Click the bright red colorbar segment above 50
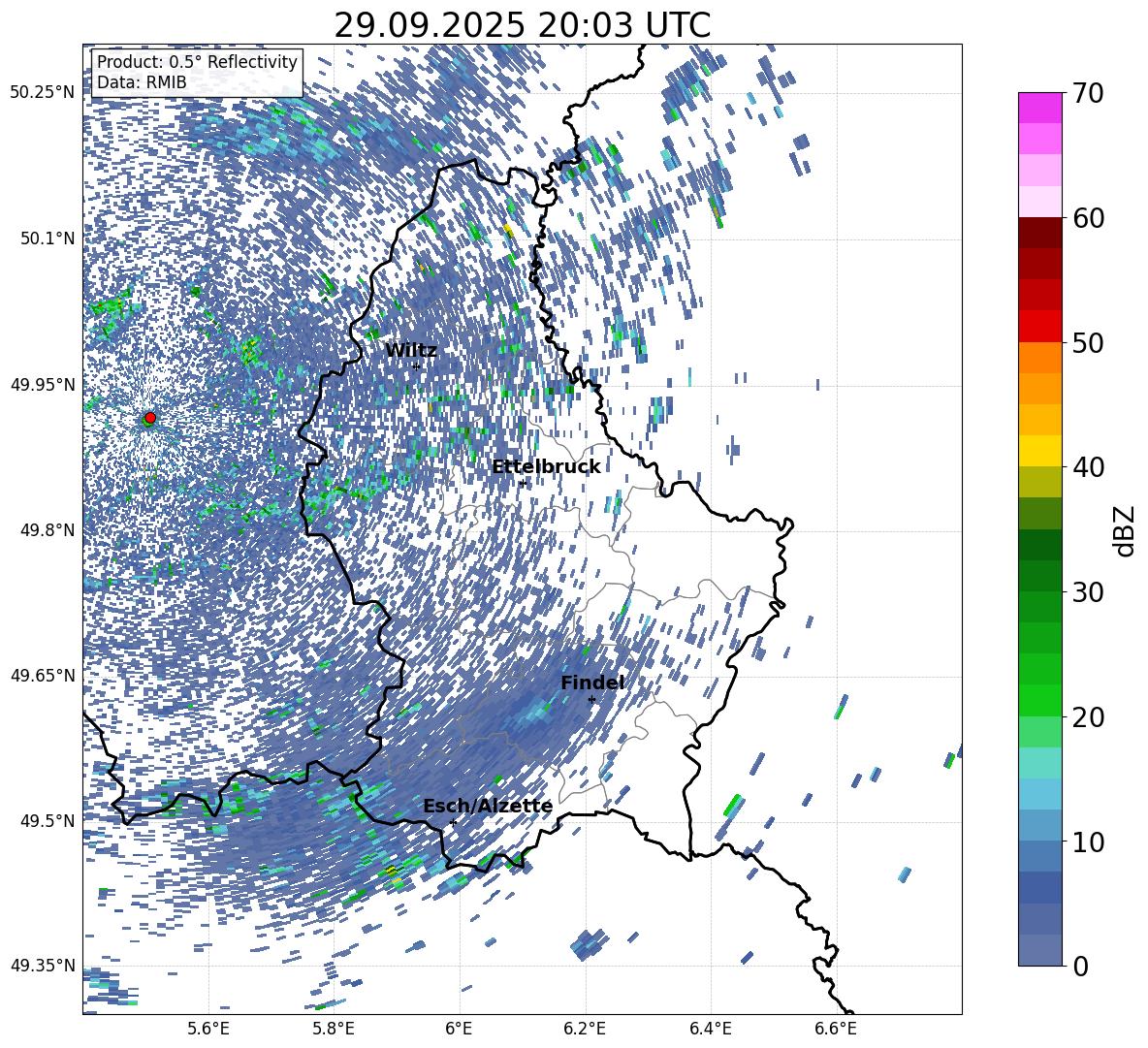The height and width of the screenshot is (1048, 1148). pos(1039,327)
